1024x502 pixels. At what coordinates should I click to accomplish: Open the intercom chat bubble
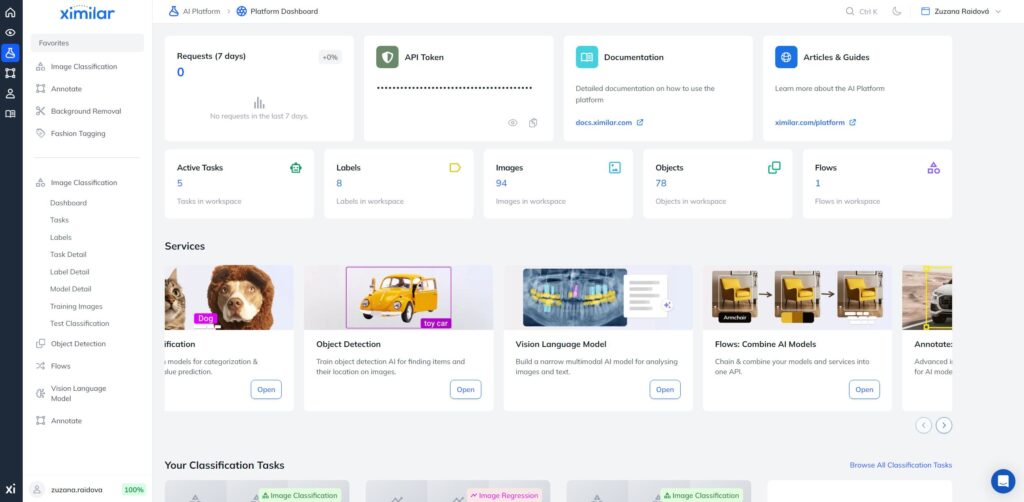click(x=1002, y=481)
